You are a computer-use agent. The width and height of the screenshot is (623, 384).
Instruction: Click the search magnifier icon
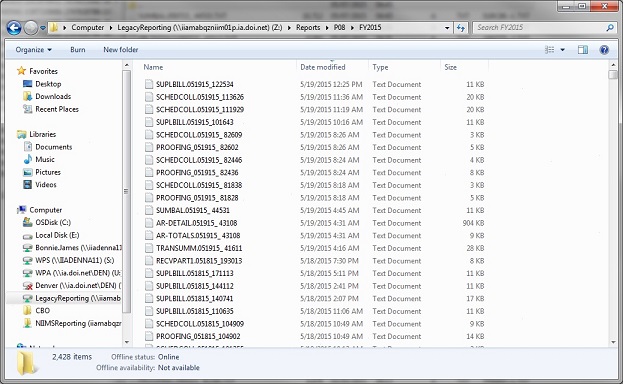tap(610, 28)
